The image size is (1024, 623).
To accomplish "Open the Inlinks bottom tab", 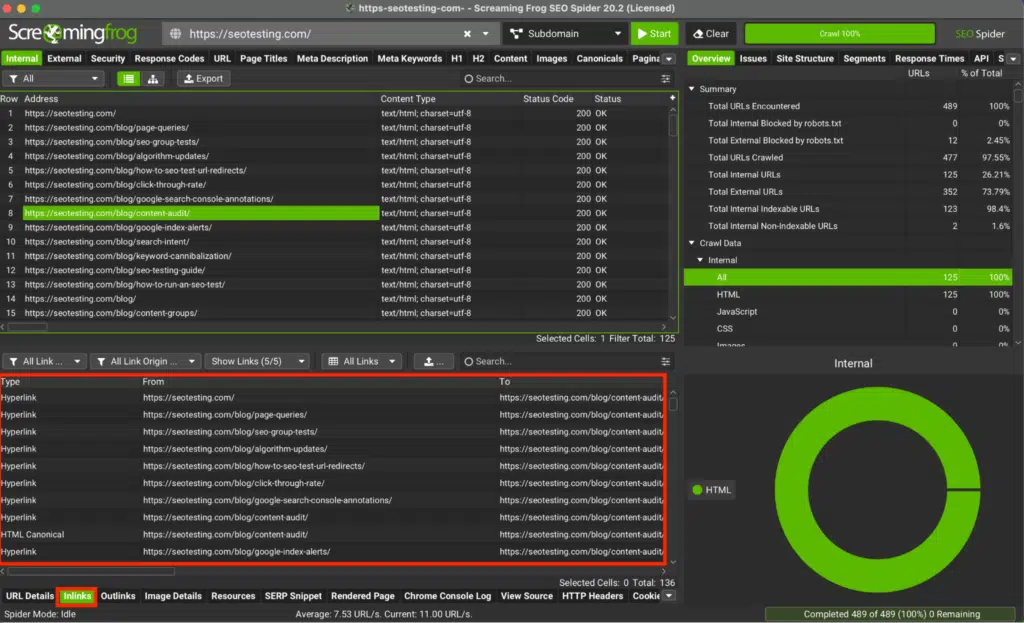I will [x=77, y=596].
